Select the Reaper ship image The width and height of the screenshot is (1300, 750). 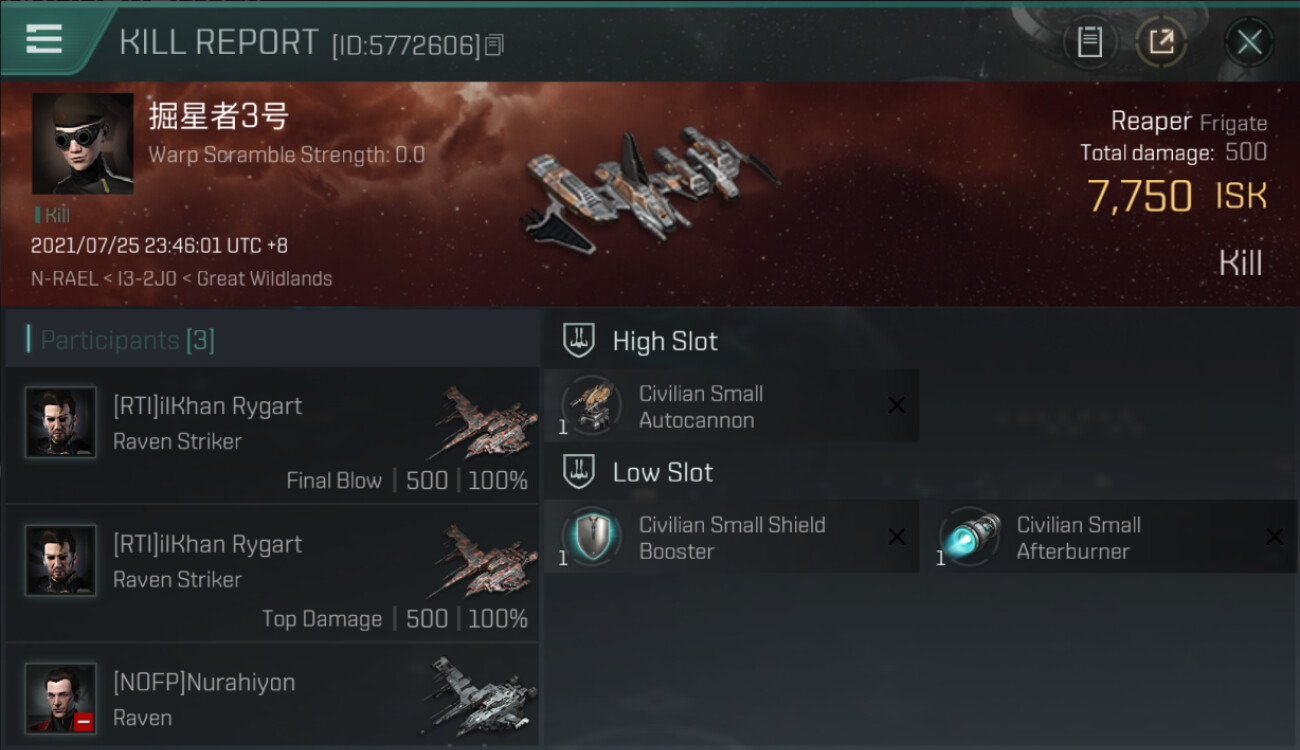[652, 185]
